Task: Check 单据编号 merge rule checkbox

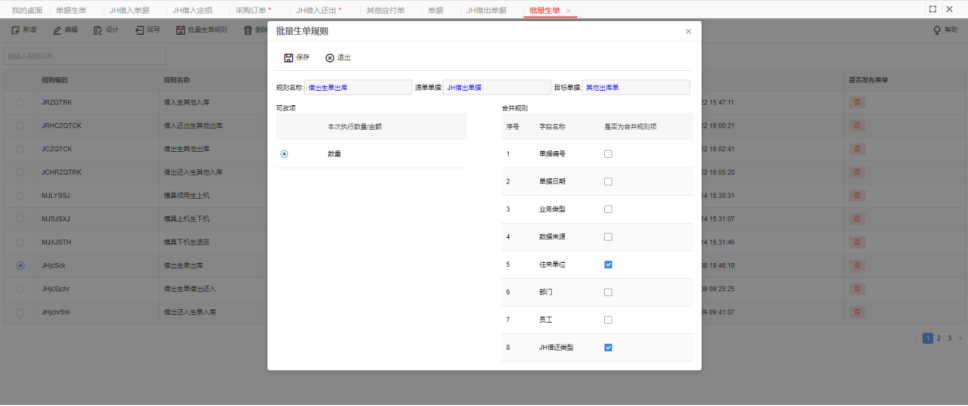Action: (x=608, y=154)
